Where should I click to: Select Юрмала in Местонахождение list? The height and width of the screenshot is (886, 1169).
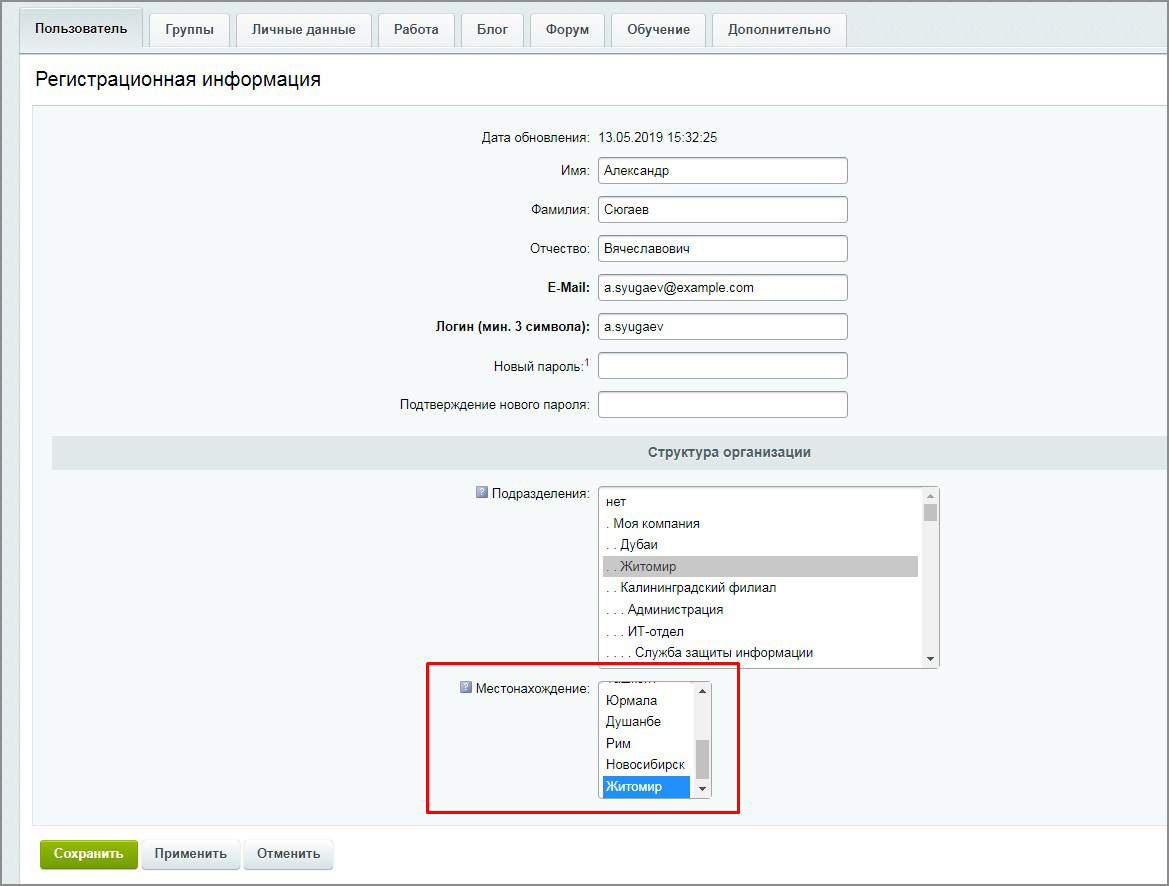click(646, 700)
